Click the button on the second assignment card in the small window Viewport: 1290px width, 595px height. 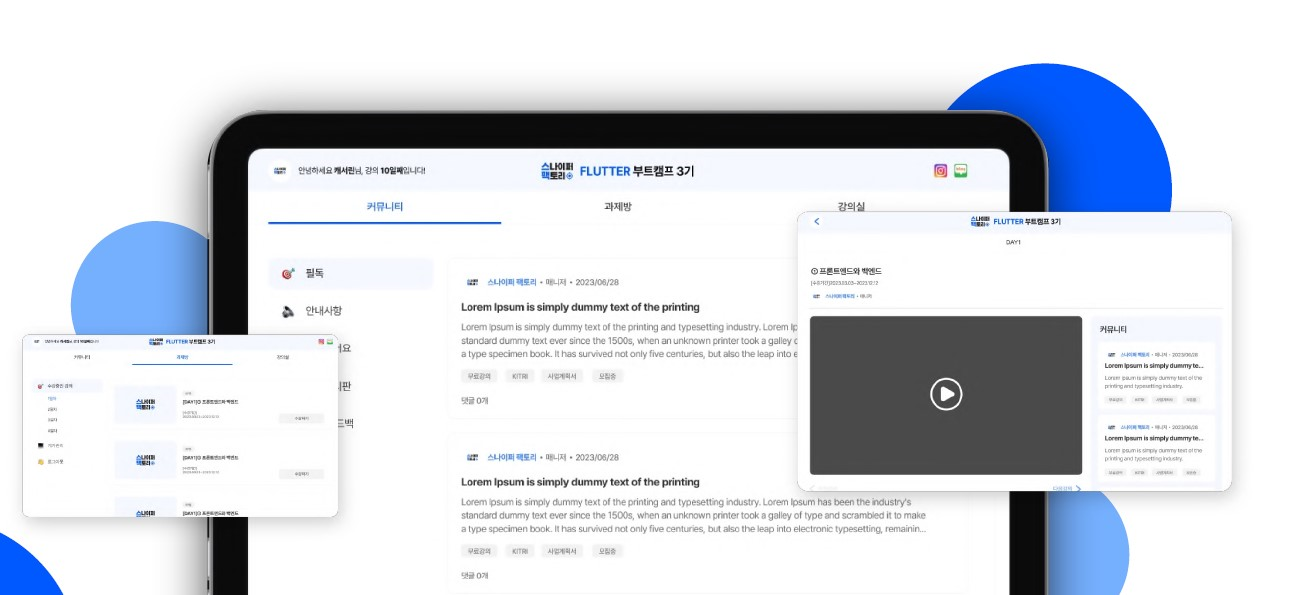click(301, 473)
